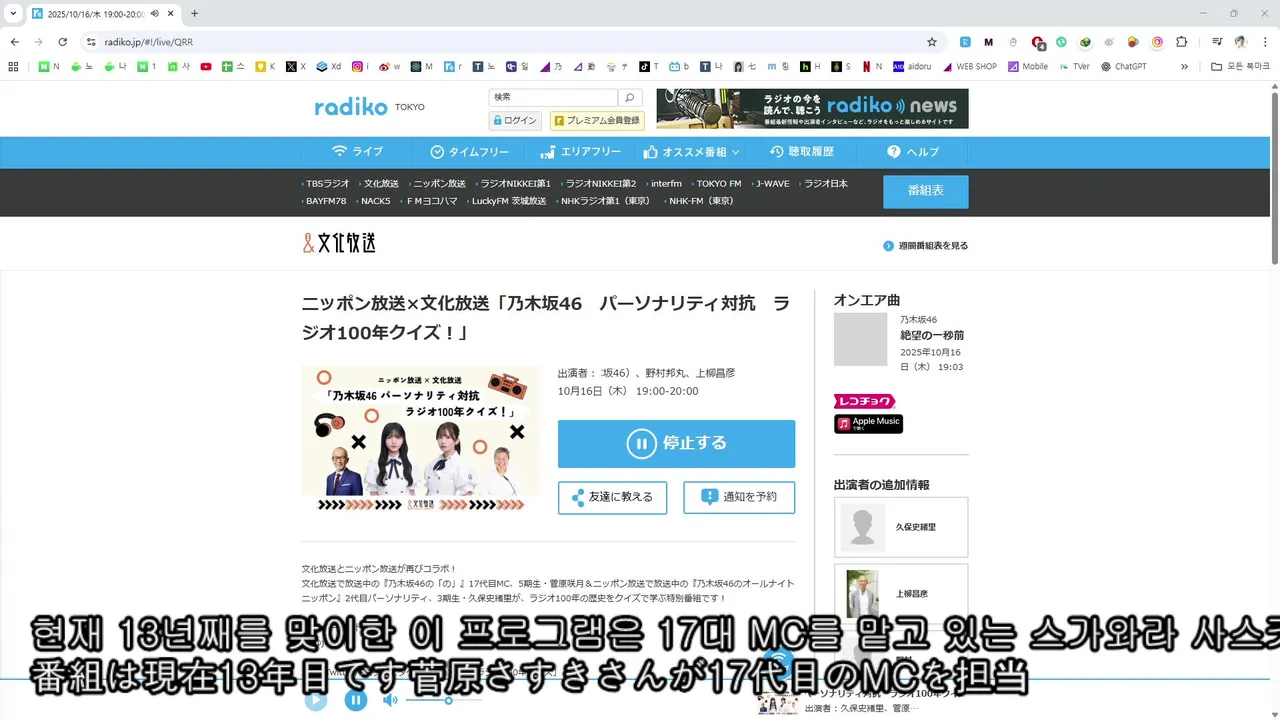Expand hidden bookmarks chevron

[1185, 67]
